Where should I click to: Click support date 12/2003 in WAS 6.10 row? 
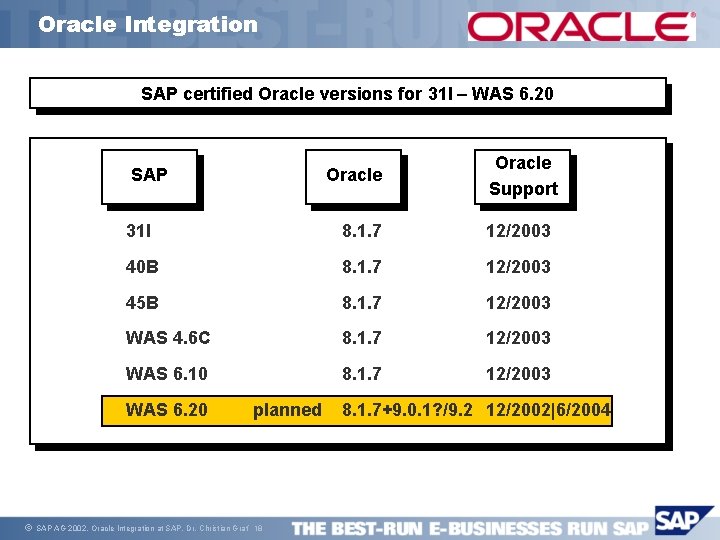[x=518, y=373]
